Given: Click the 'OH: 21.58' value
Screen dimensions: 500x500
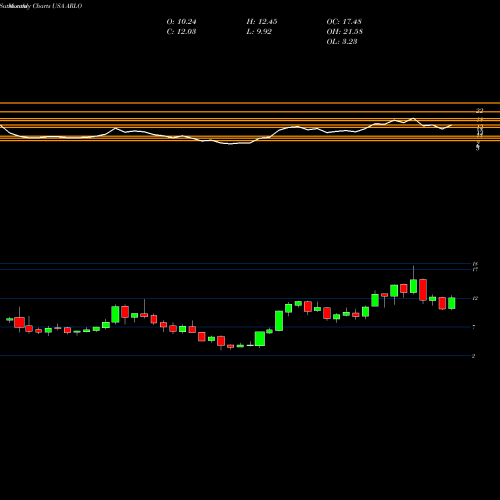Looking at the screenshot, I should [x=345, y=32].
